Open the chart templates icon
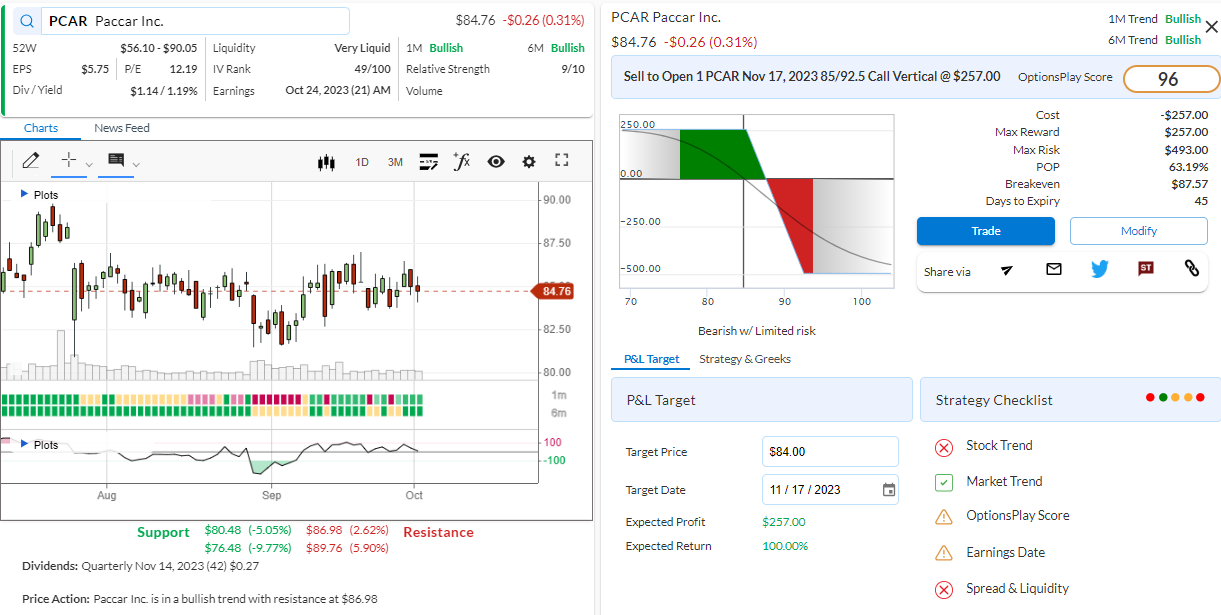The width and height of the screenshot is (1221, 615). [x=429, y=162]
